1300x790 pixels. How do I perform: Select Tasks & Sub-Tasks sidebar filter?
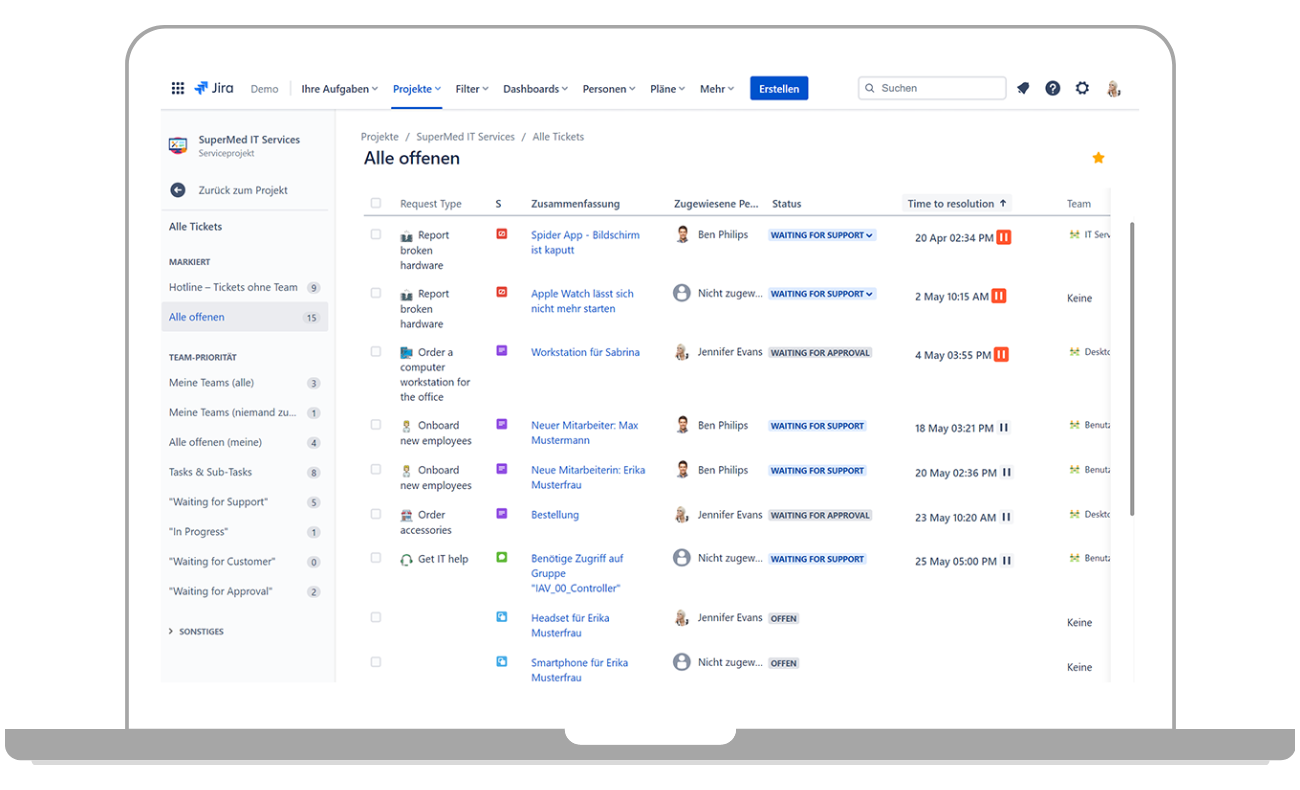pos(244,472)
